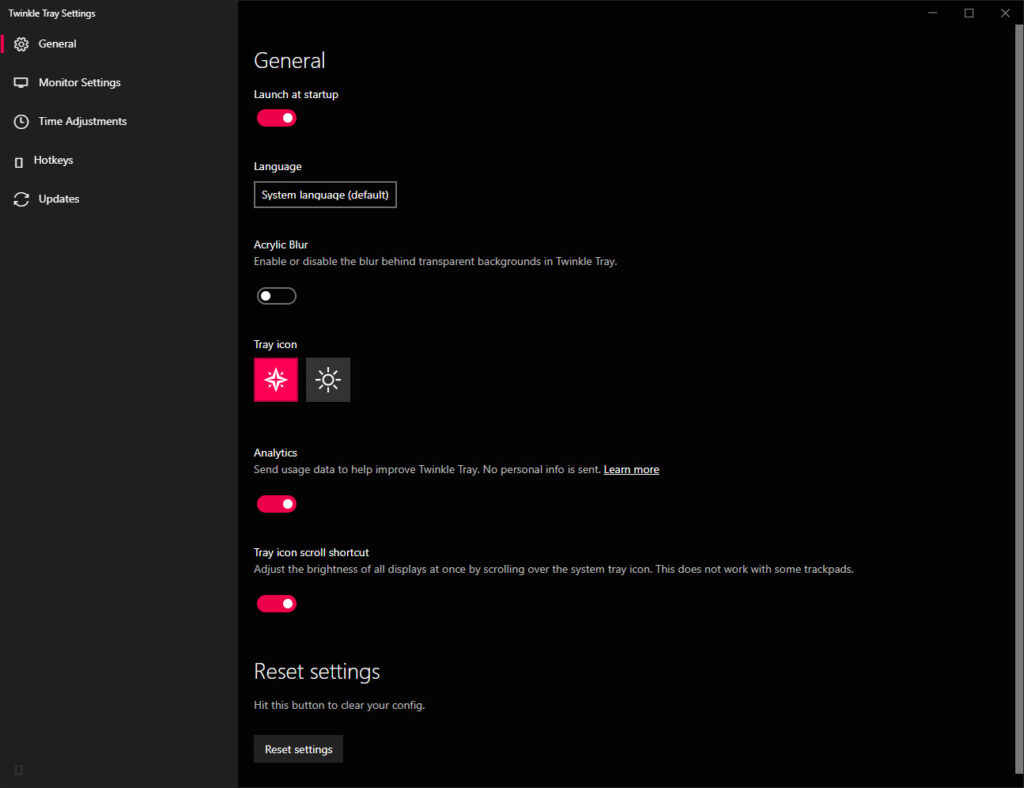Click the 'Acrylic Blur' label text
Image resolution: width=1024 pixels, height=788 pixels.
pyautogui.click(x=281, y=245)
